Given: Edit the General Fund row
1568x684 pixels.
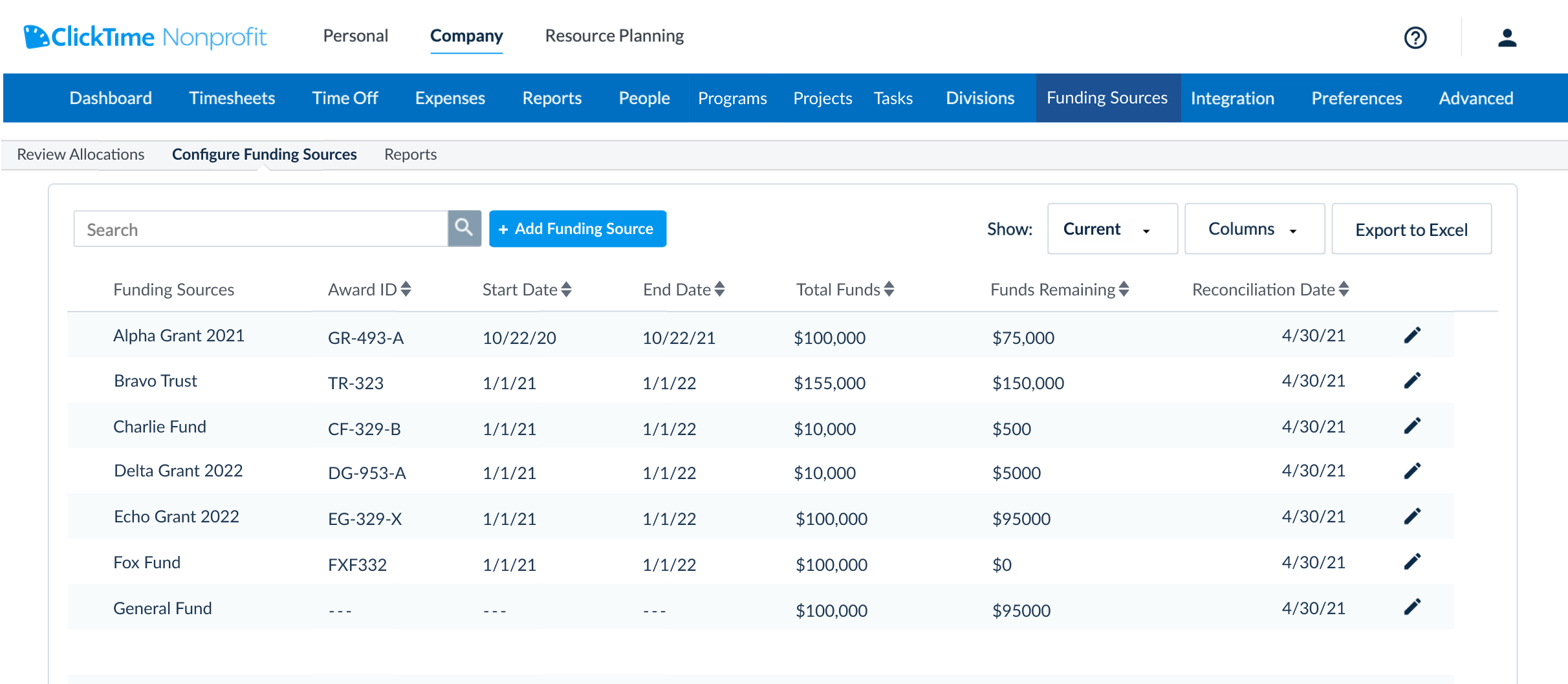Looking at the screenshot, I should click(1412, 606).
